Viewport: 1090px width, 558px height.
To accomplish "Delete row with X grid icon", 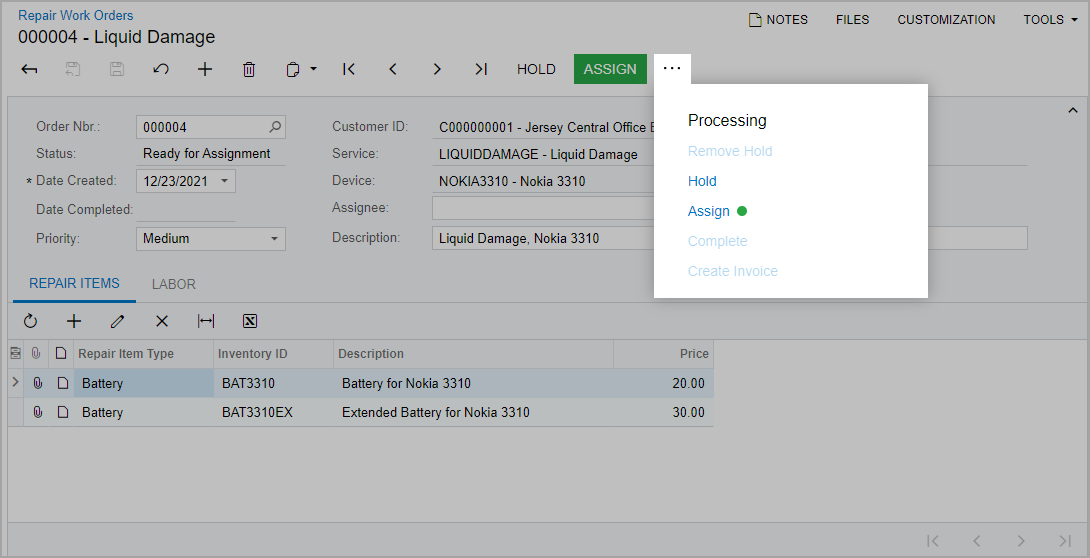I will (162, 321).
